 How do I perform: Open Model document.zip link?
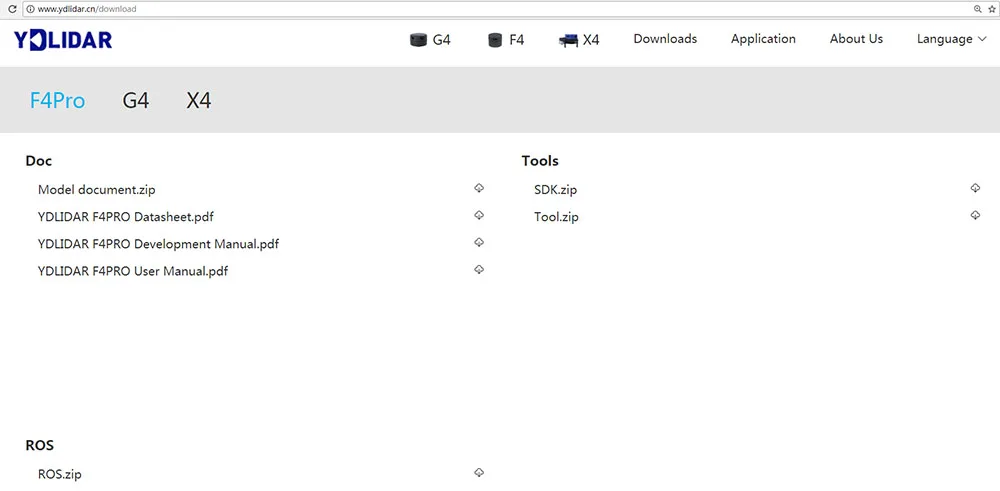[x=96, y=189]
